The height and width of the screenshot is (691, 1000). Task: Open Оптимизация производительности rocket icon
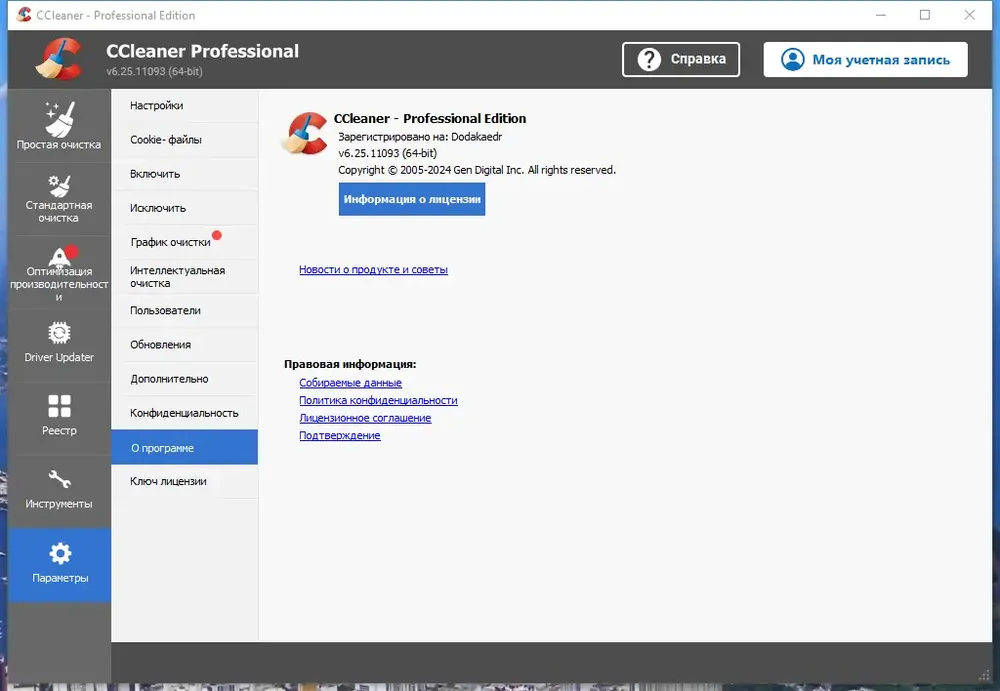[x=61, y=257]
